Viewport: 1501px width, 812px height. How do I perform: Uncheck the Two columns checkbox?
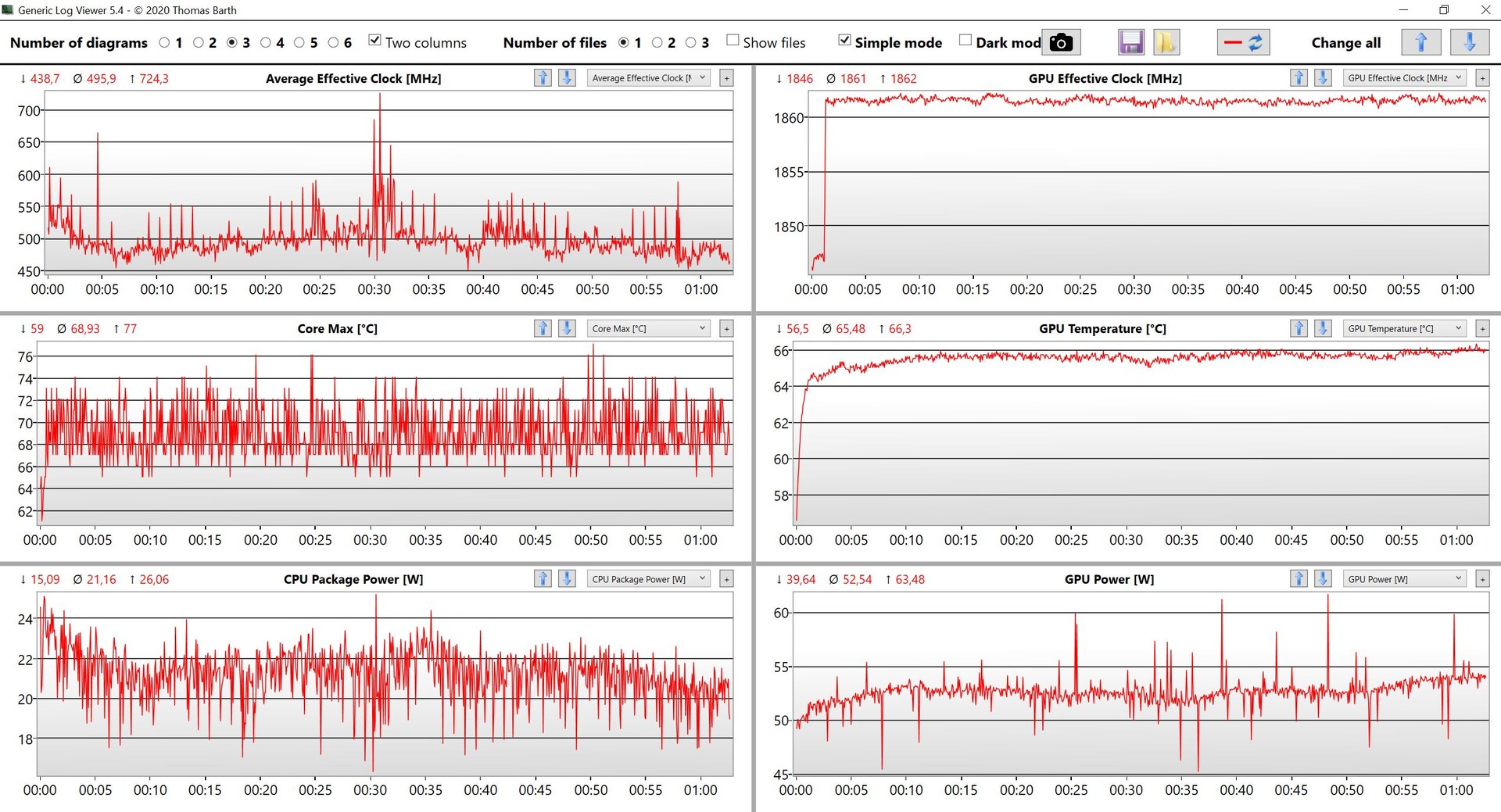tap(375, 41)
